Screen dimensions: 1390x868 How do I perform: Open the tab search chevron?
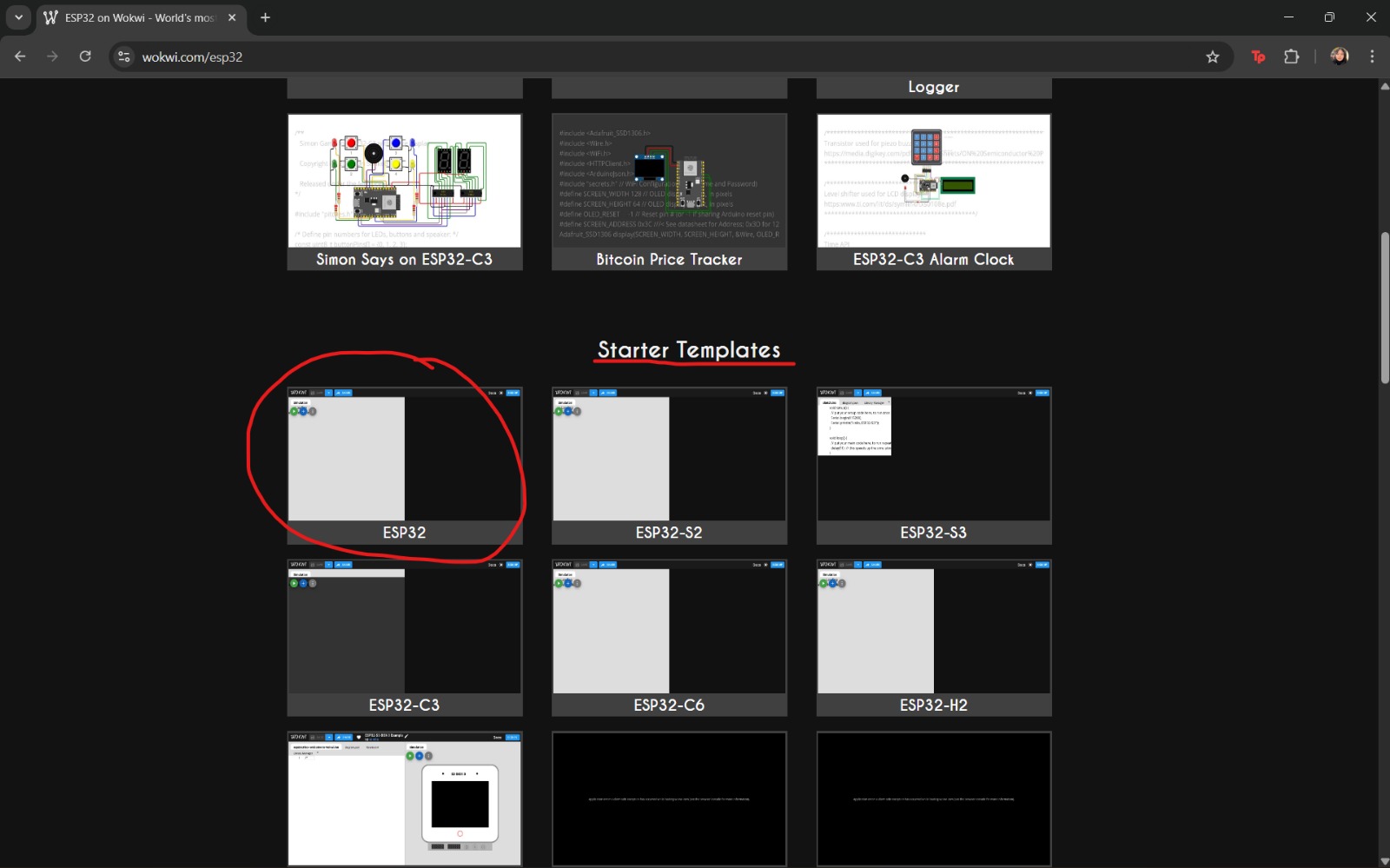point(18,17)
